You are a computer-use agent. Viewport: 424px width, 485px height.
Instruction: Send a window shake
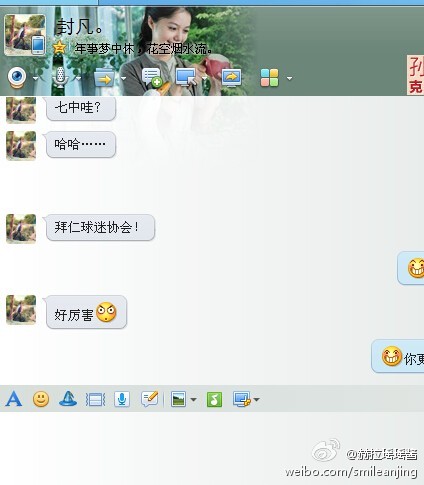click(95, 399)
